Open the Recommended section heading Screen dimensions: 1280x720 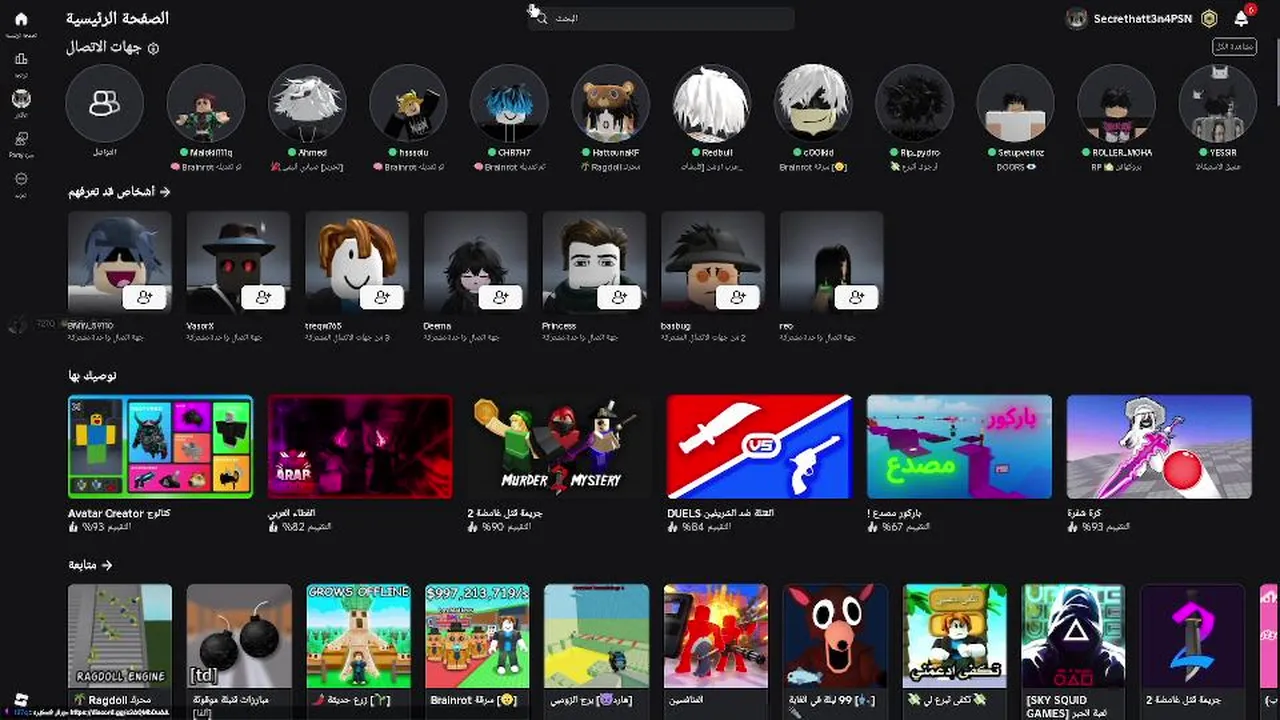92,375
